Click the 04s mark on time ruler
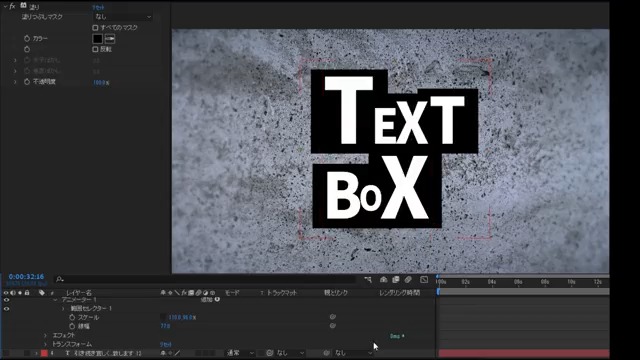640x360 pixels. (x=492, y=282)
